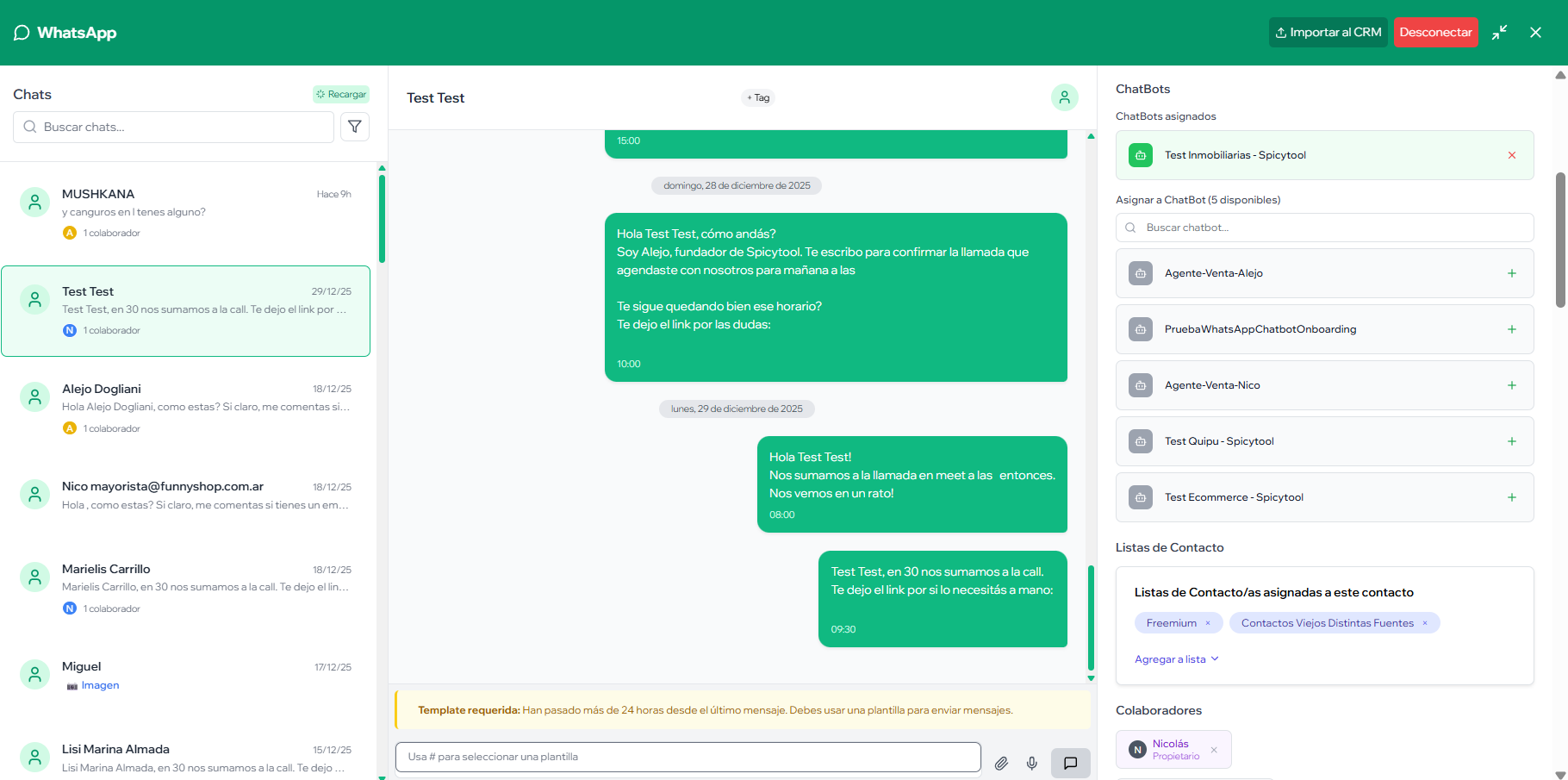Open the MUSHKANA chat
Screen dimensions: 1568x780
185,212
